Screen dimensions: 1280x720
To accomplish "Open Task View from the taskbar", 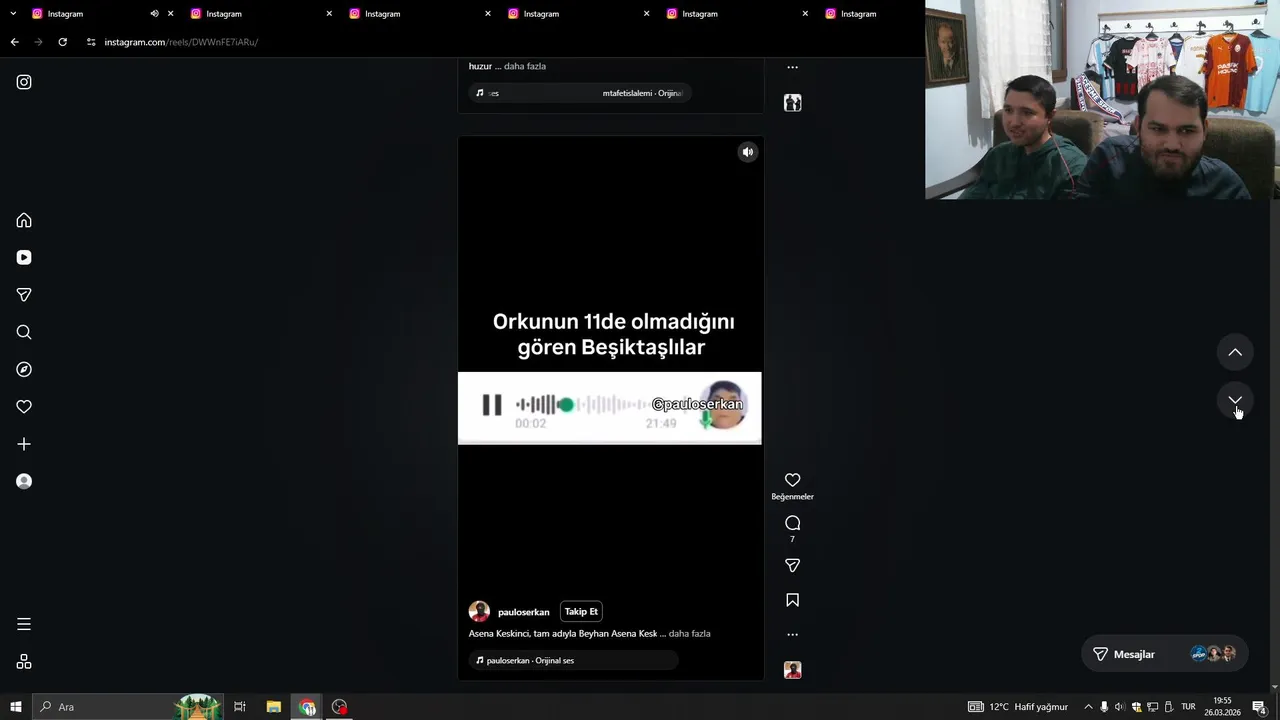I will coord(240,707).
